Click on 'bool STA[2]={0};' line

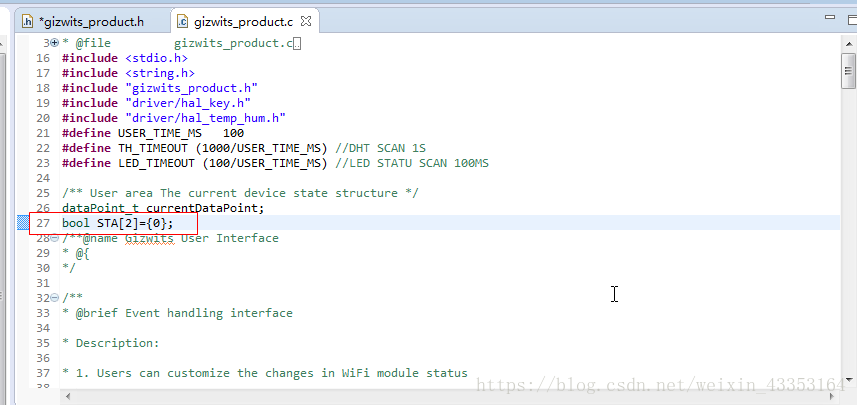[x=118, y=223]
